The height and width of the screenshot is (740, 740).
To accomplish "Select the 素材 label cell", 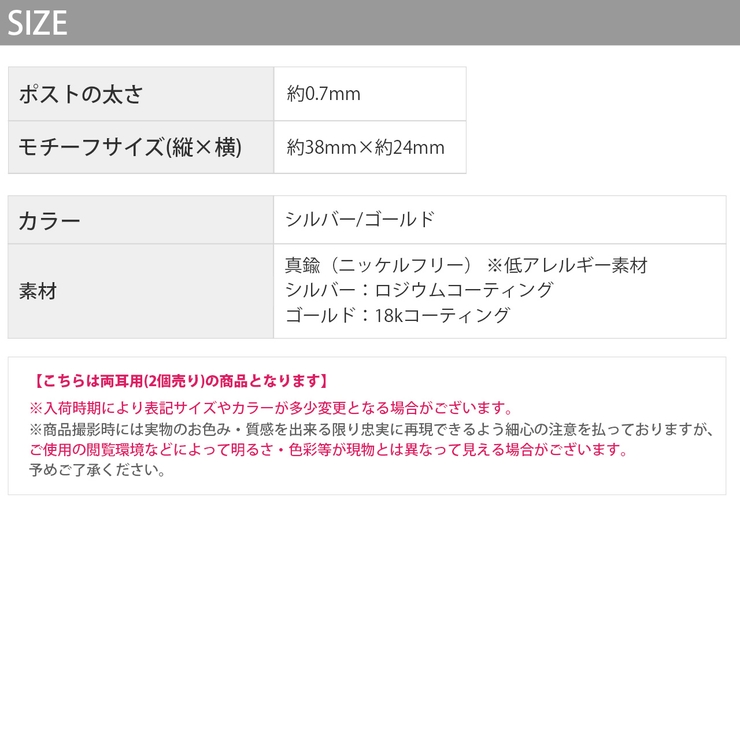I will coord(141,291).
